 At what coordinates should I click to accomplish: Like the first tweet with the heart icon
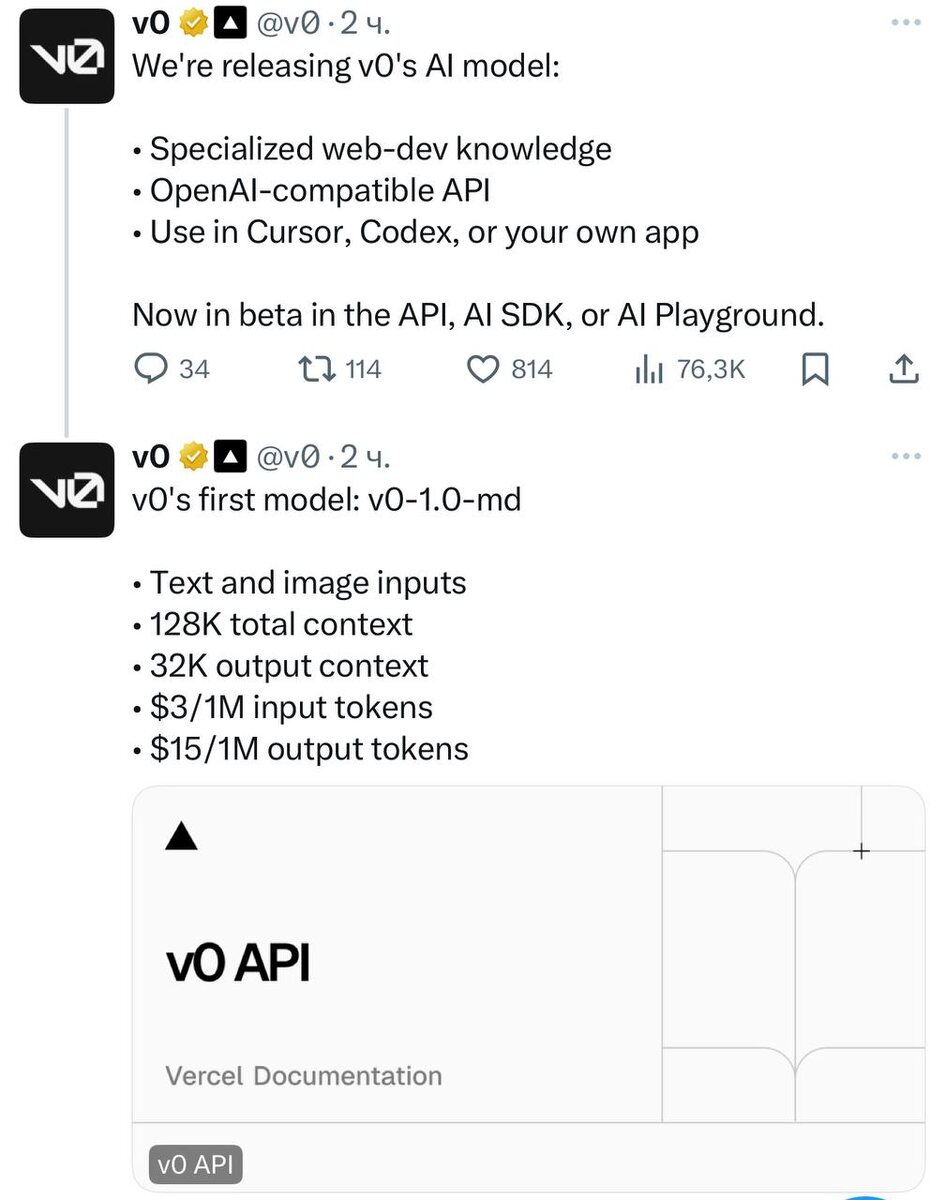[x=484, y=370]
